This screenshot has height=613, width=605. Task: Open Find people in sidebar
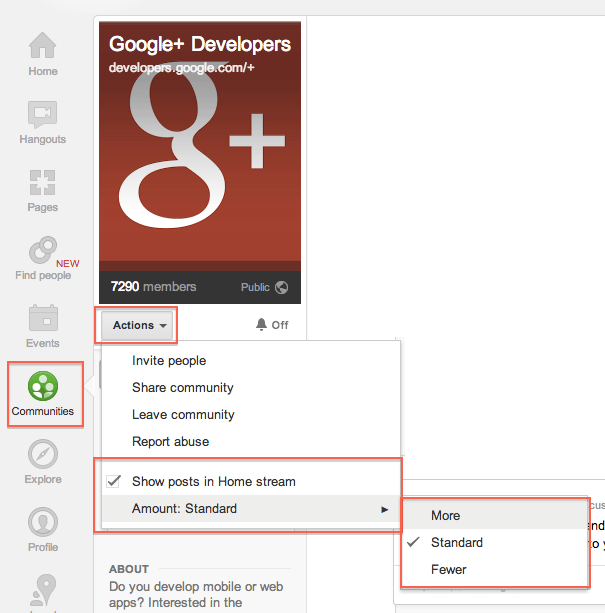point(43,258)
